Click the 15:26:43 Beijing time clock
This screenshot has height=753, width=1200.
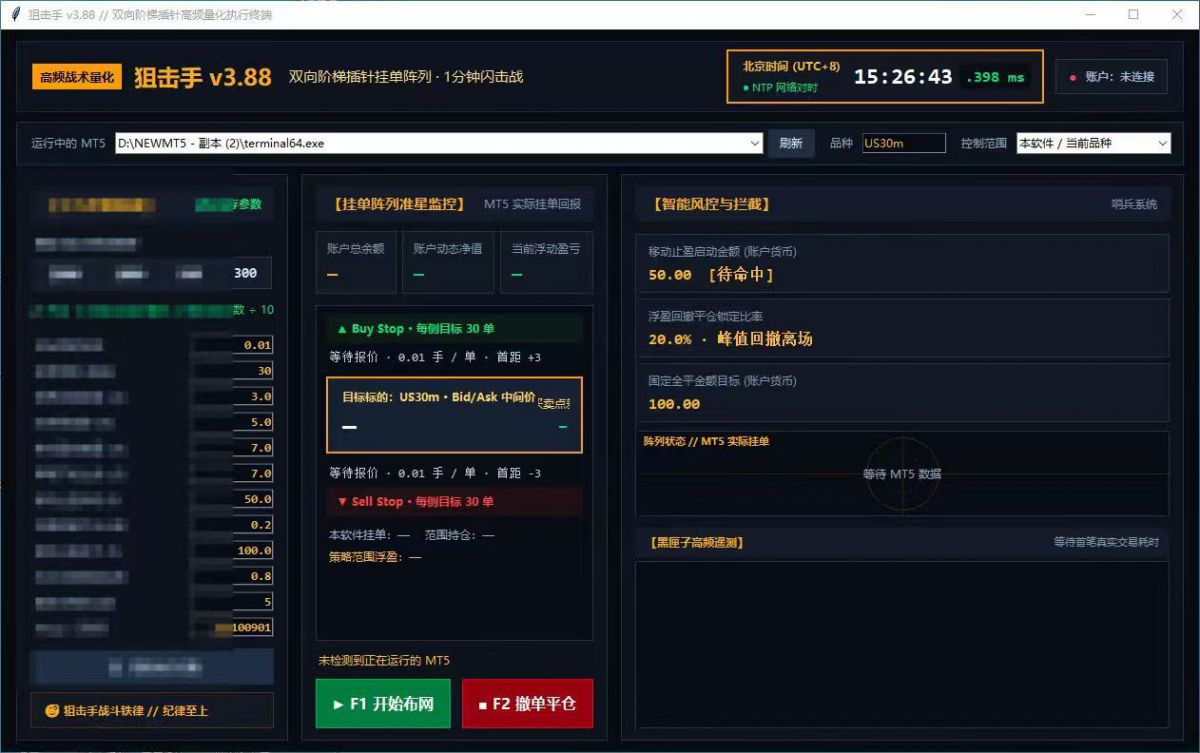903,77
